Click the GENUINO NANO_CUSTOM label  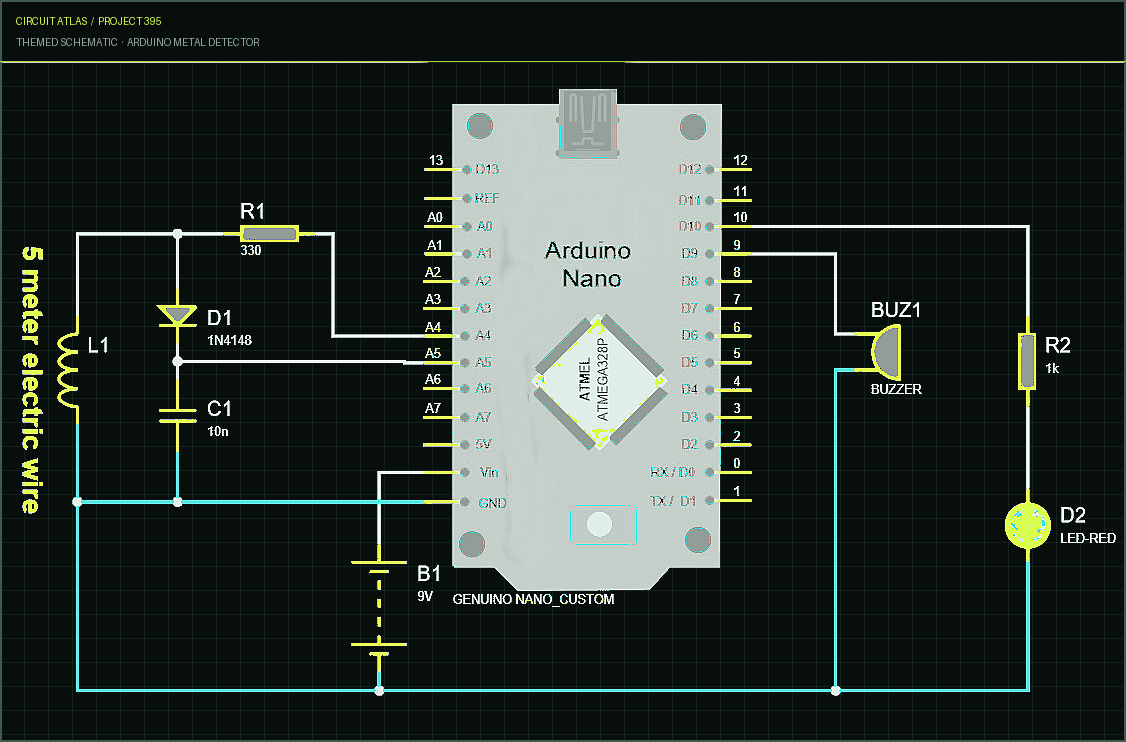point(534,599)
